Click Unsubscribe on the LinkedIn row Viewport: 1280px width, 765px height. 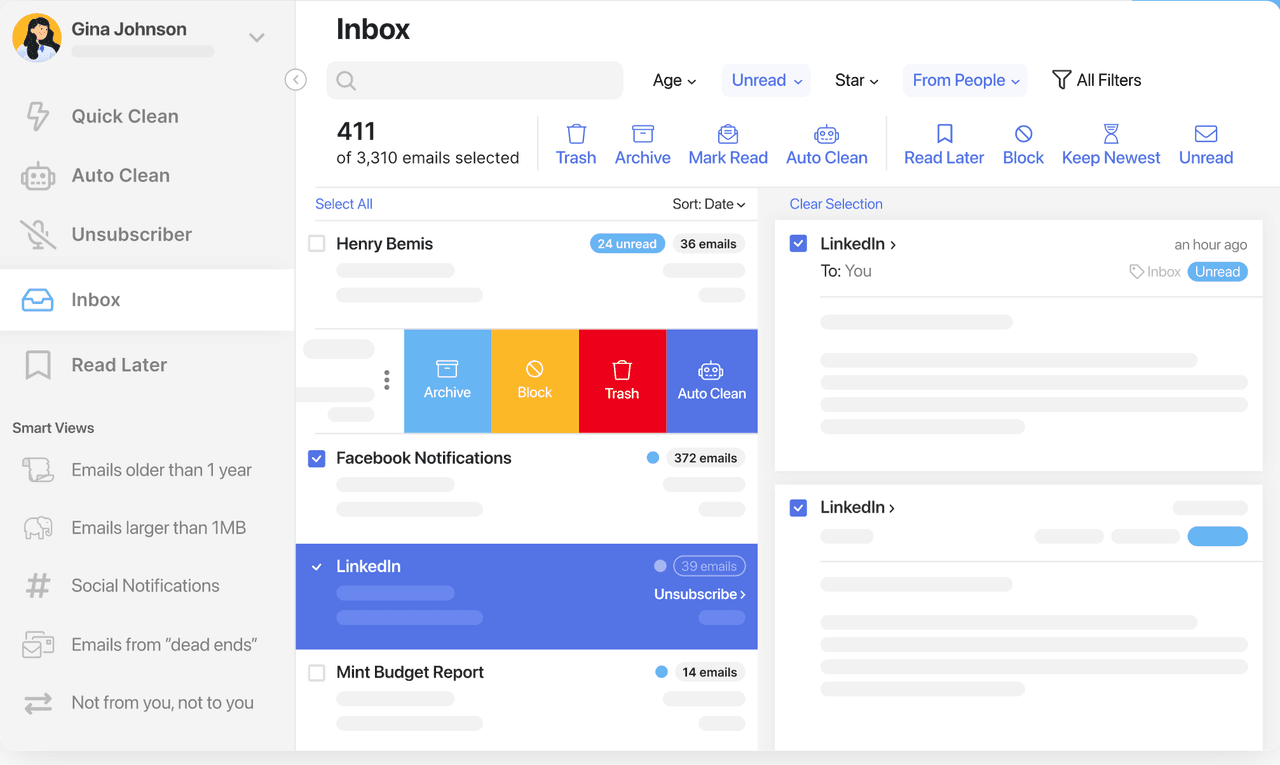[700, 594]
